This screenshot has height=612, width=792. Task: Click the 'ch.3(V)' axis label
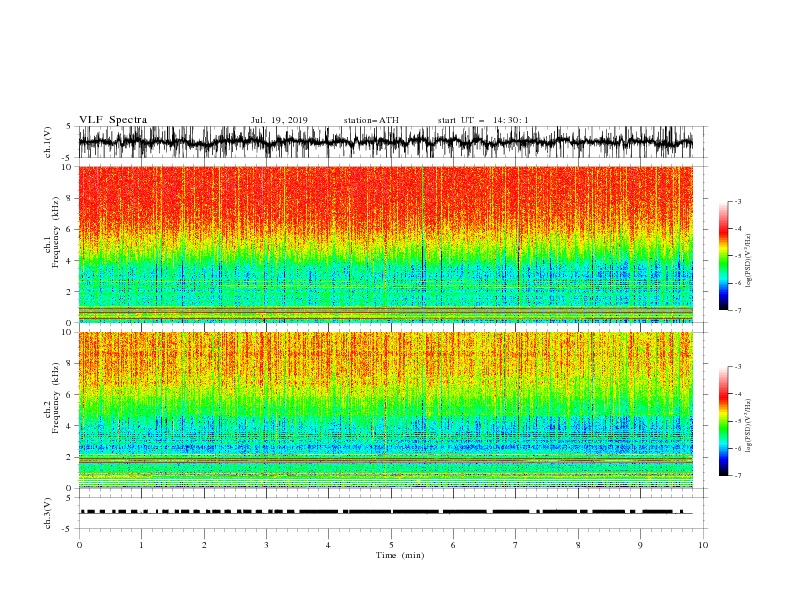48,513
